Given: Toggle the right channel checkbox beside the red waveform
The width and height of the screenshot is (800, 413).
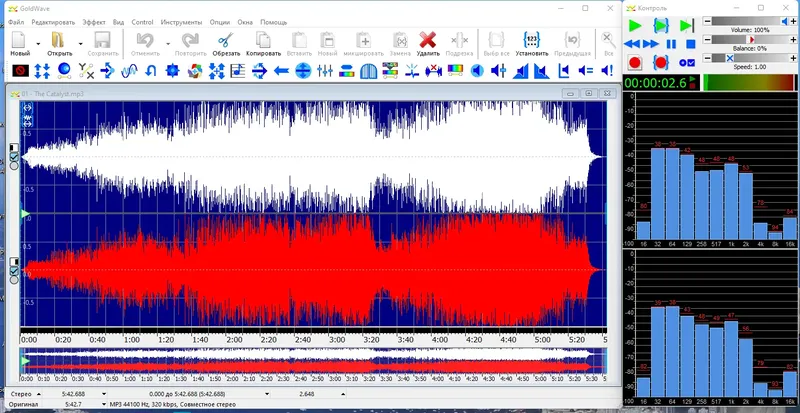Looking at the screenshot, I should pyautogui.click(x=14, y=271).
